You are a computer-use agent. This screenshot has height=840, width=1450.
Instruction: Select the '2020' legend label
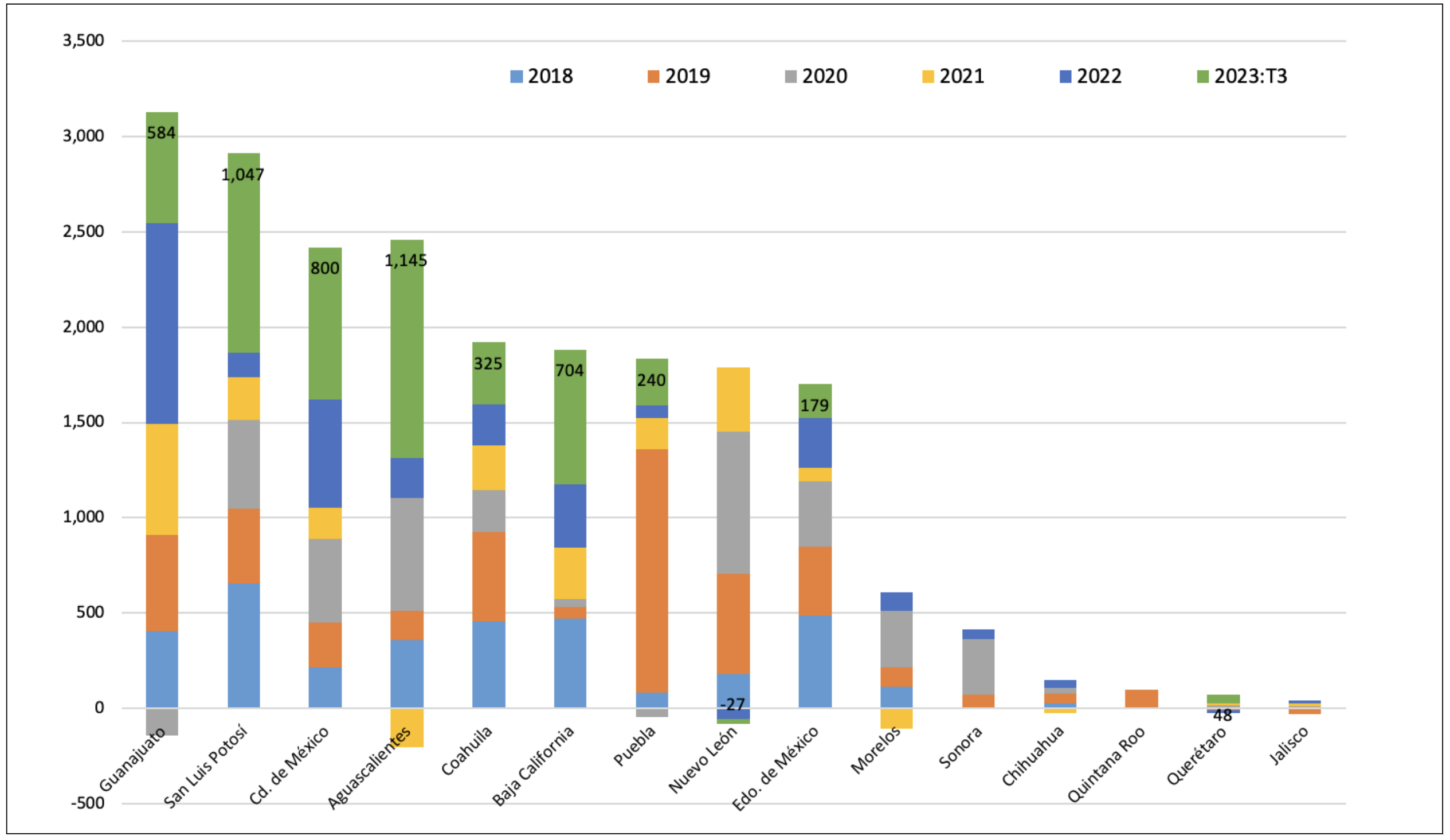825,76
